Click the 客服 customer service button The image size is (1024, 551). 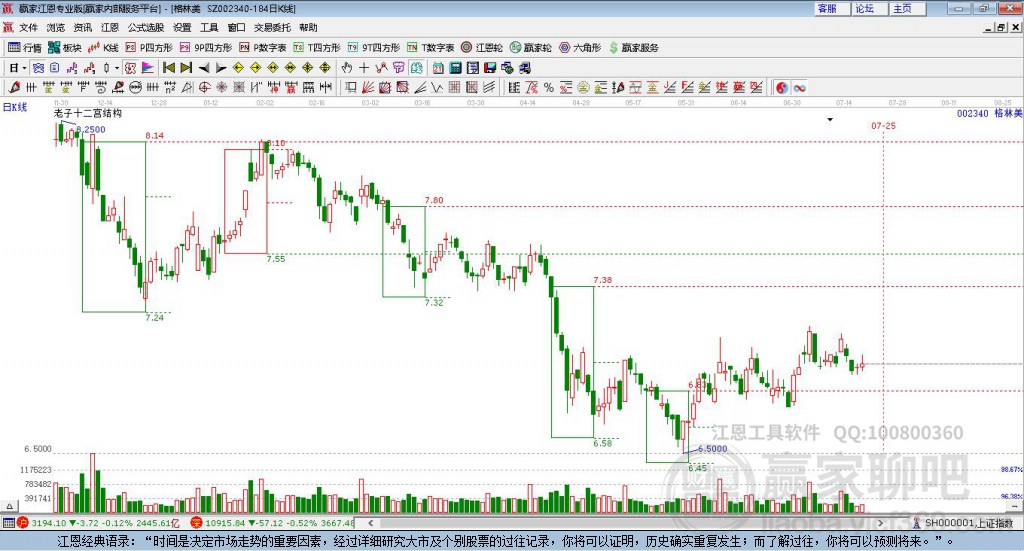click(832, 8)
